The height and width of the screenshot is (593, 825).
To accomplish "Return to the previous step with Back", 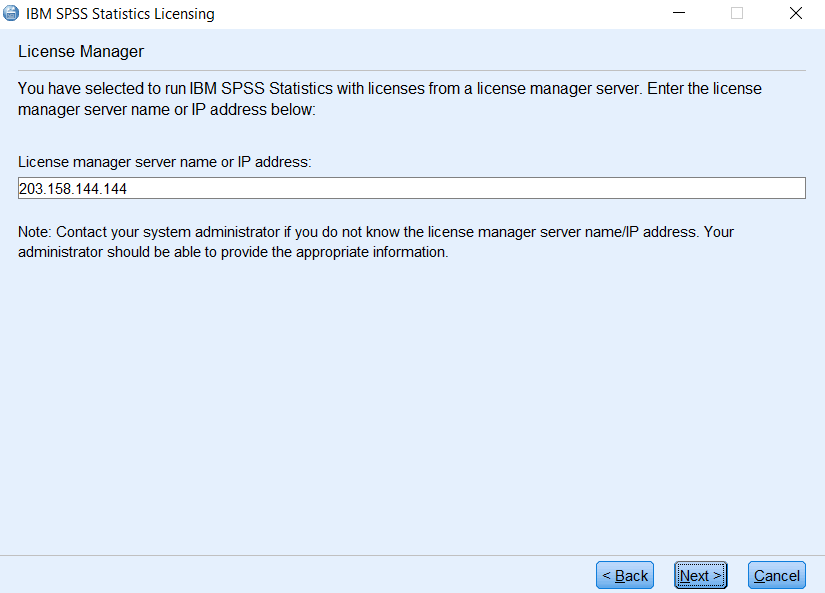I will click(x=625, y=575).
